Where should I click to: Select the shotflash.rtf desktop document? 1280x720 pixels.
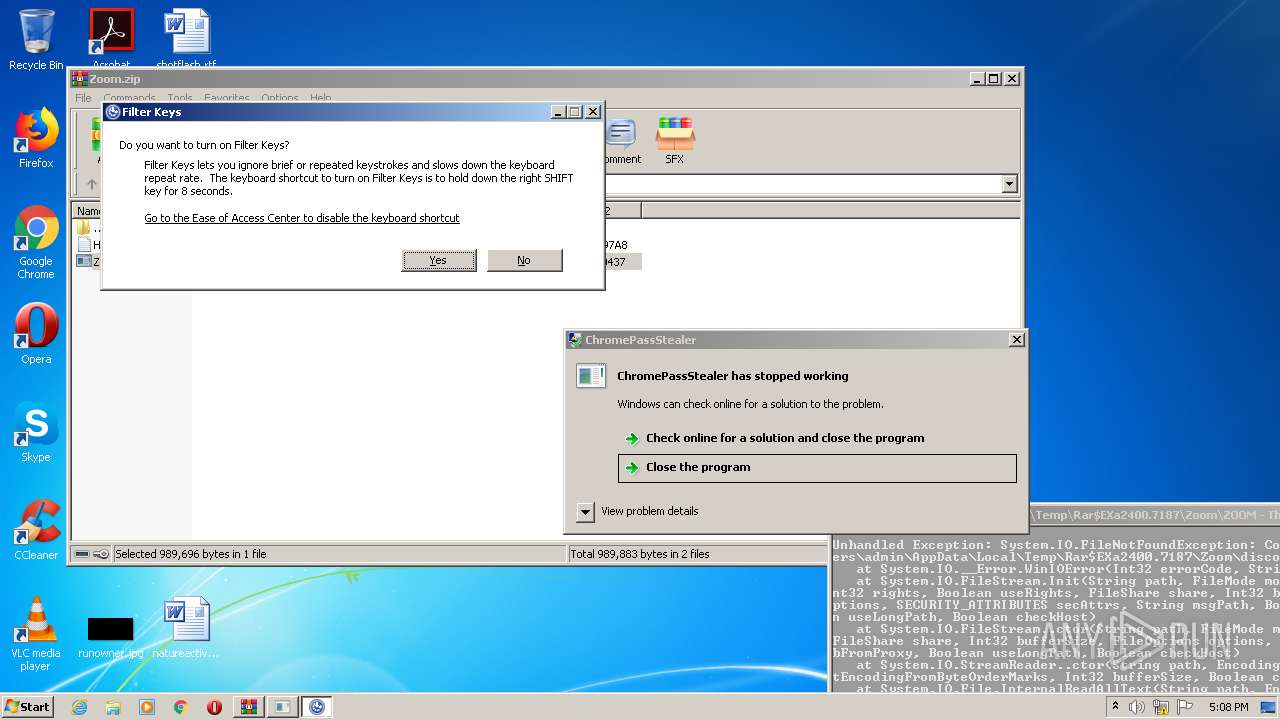187,39
